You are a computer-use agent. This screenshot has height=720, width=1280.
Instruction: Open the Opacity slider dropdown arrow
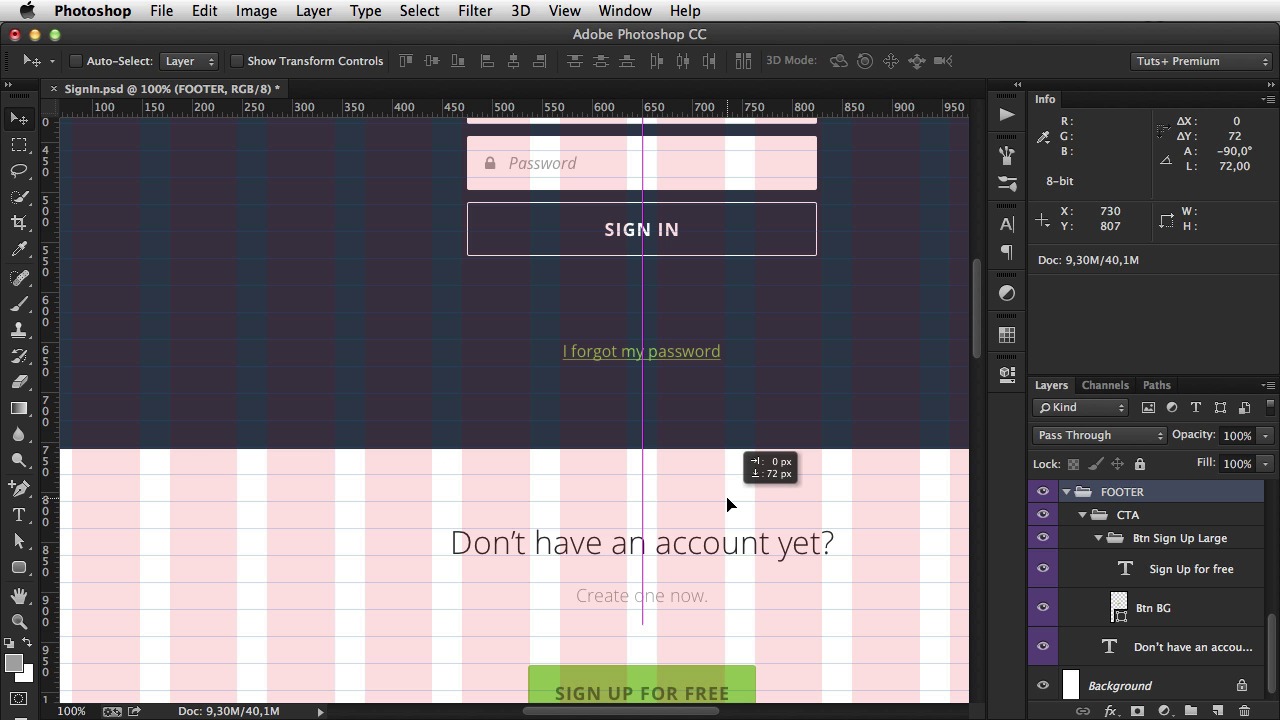point(1265,435)
